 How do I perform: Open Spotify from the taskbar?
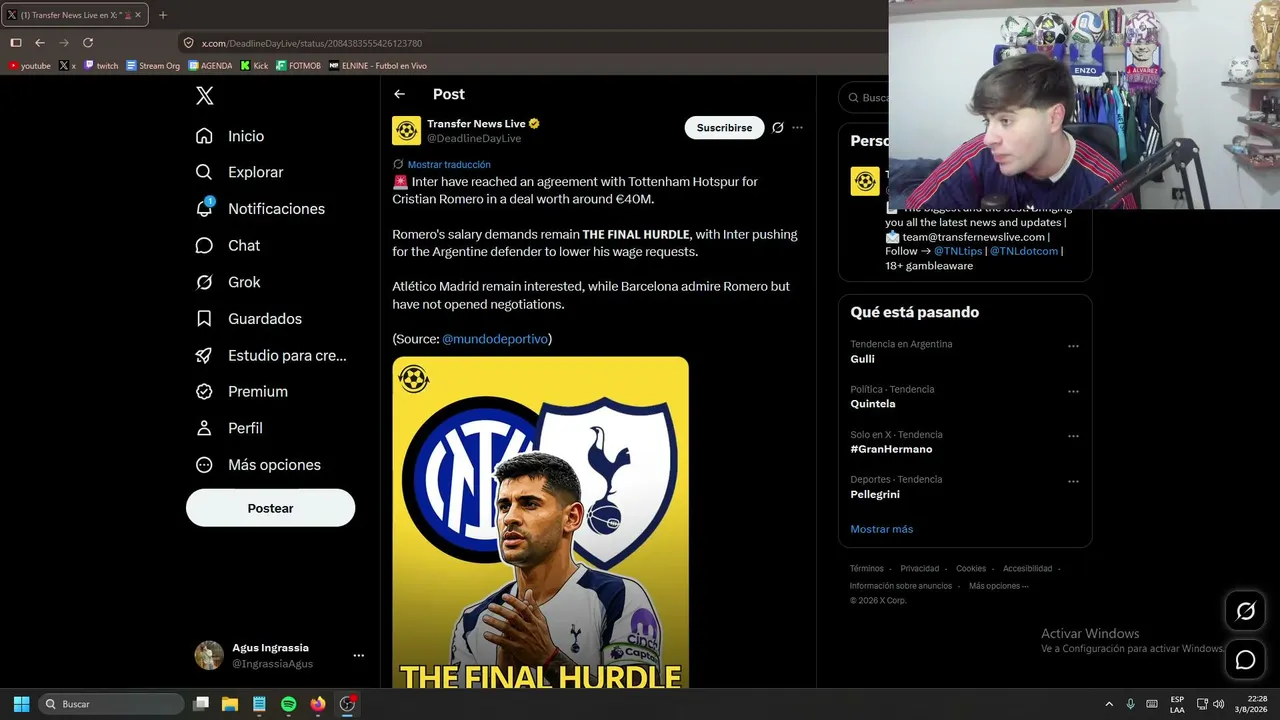click(288, 704)
